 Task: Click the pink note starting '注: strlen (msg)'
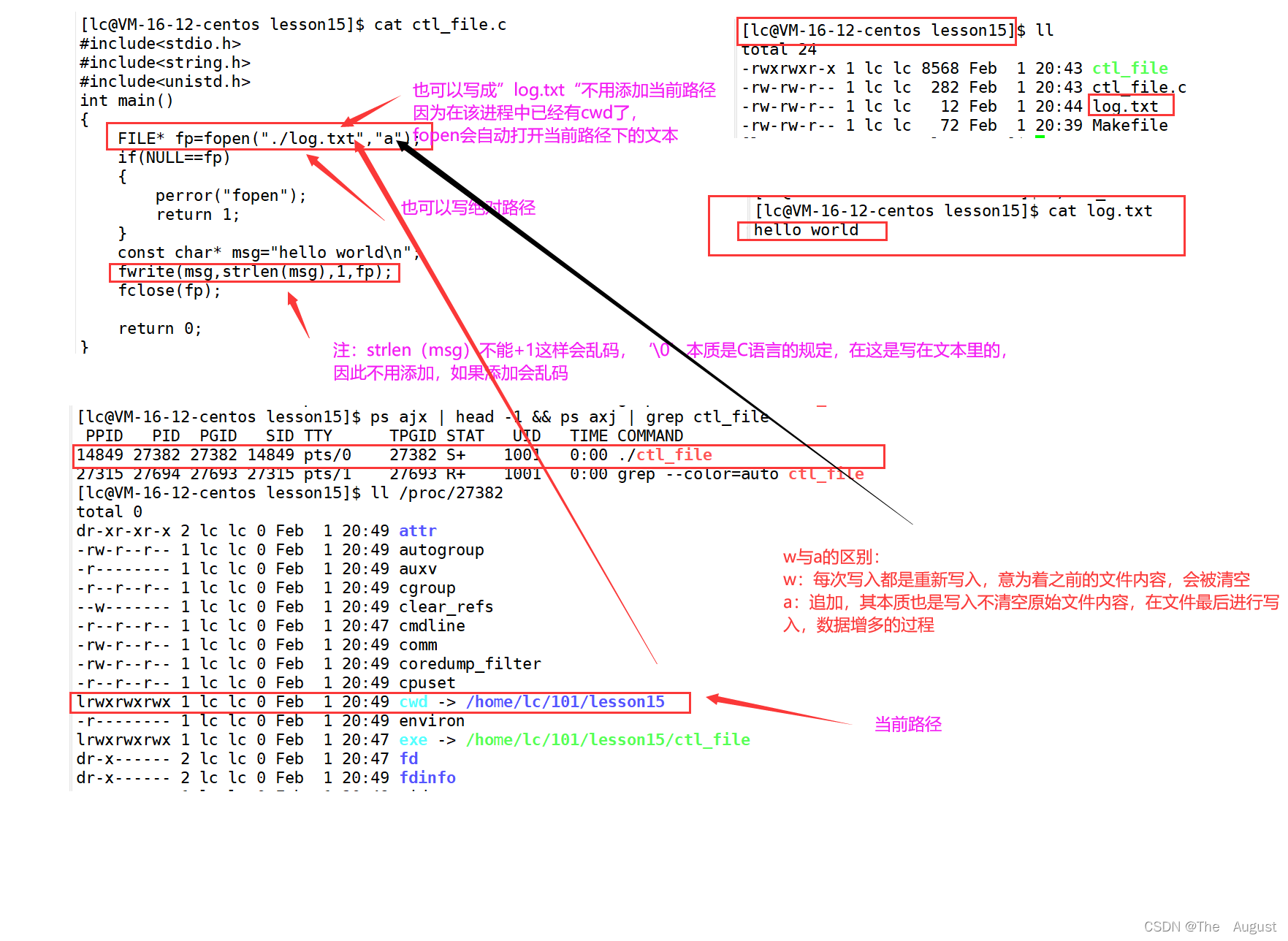pyautogui.click(x=670, y=362)
